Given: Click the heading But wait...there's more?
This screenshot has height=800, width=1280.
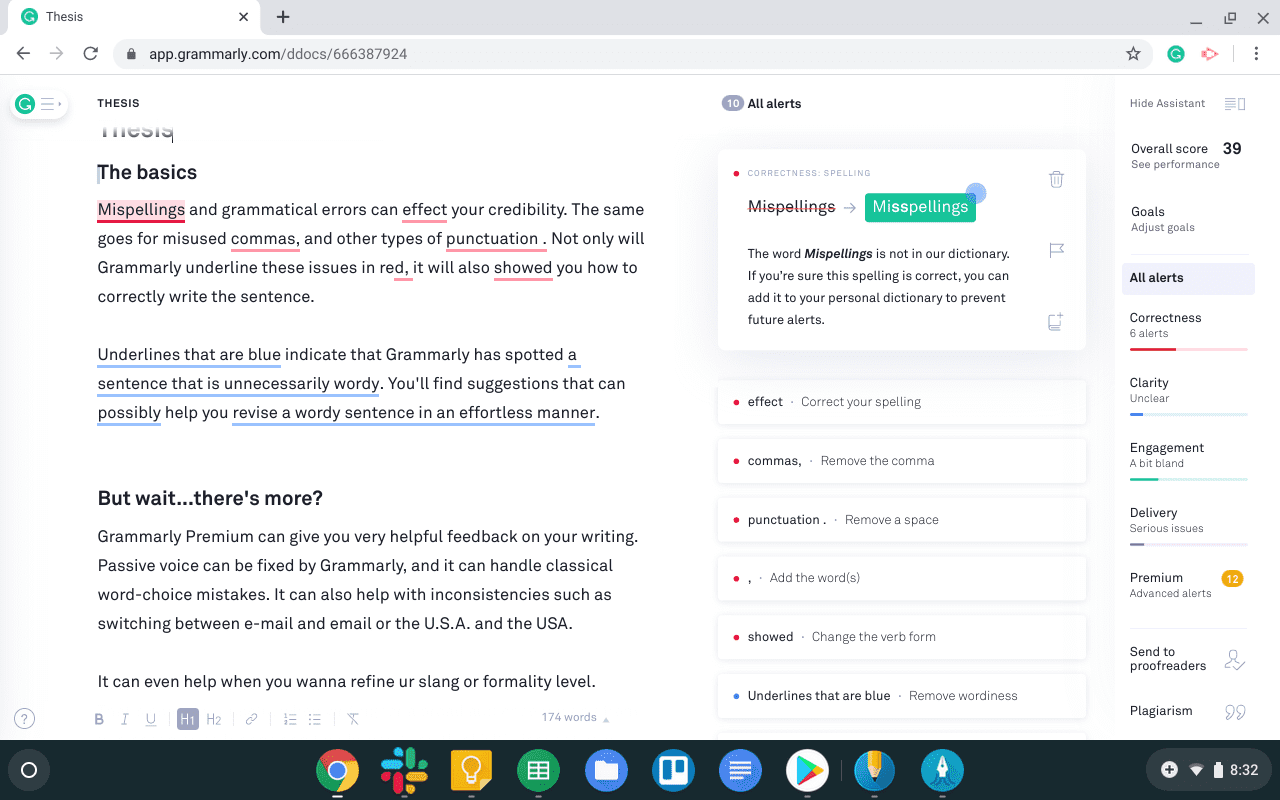Looking at the screenshot, I should 210,499.
